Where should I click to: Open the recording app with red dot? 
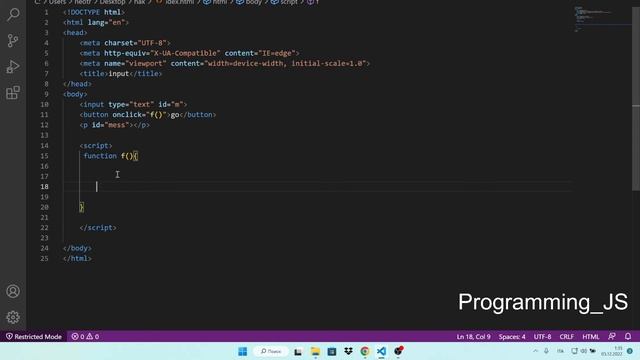[x=398, y=351]
